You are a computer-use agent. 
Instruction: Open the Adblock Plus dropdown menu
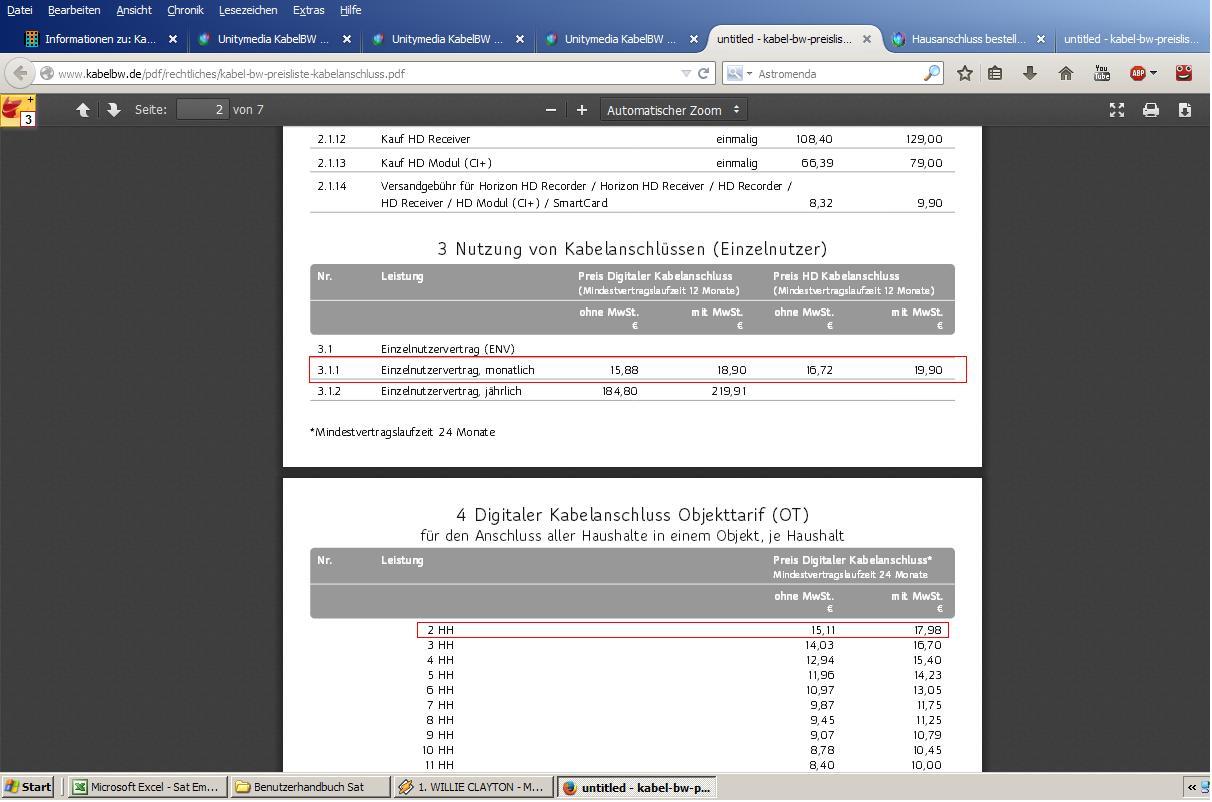pyautogui.click(x=1152, y=73)
